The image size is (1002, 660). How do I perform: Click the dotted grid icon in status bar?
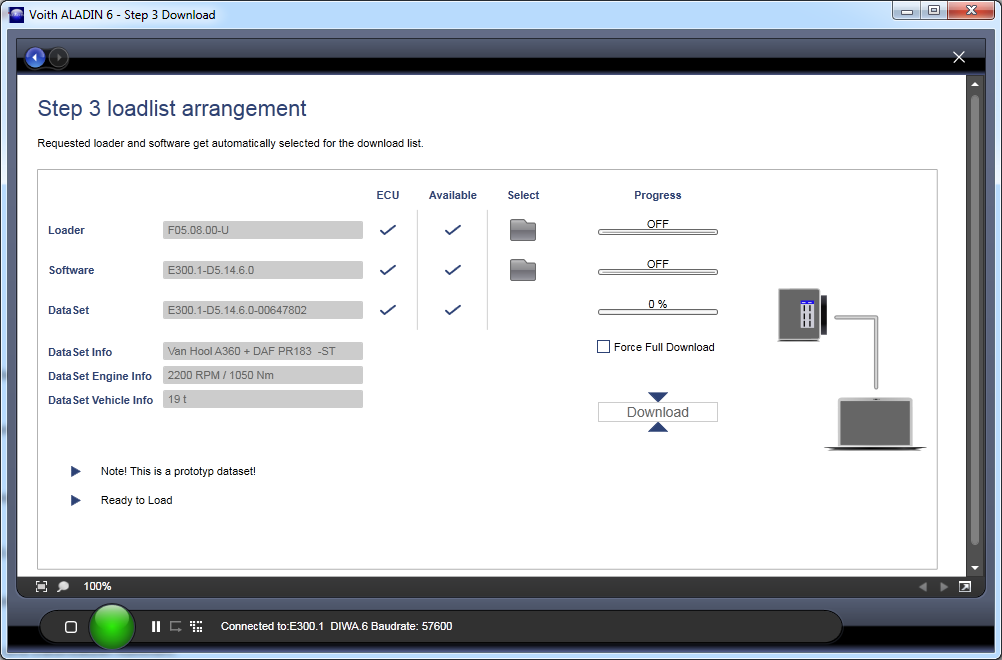pyautogui.click(x=197, y=627)
